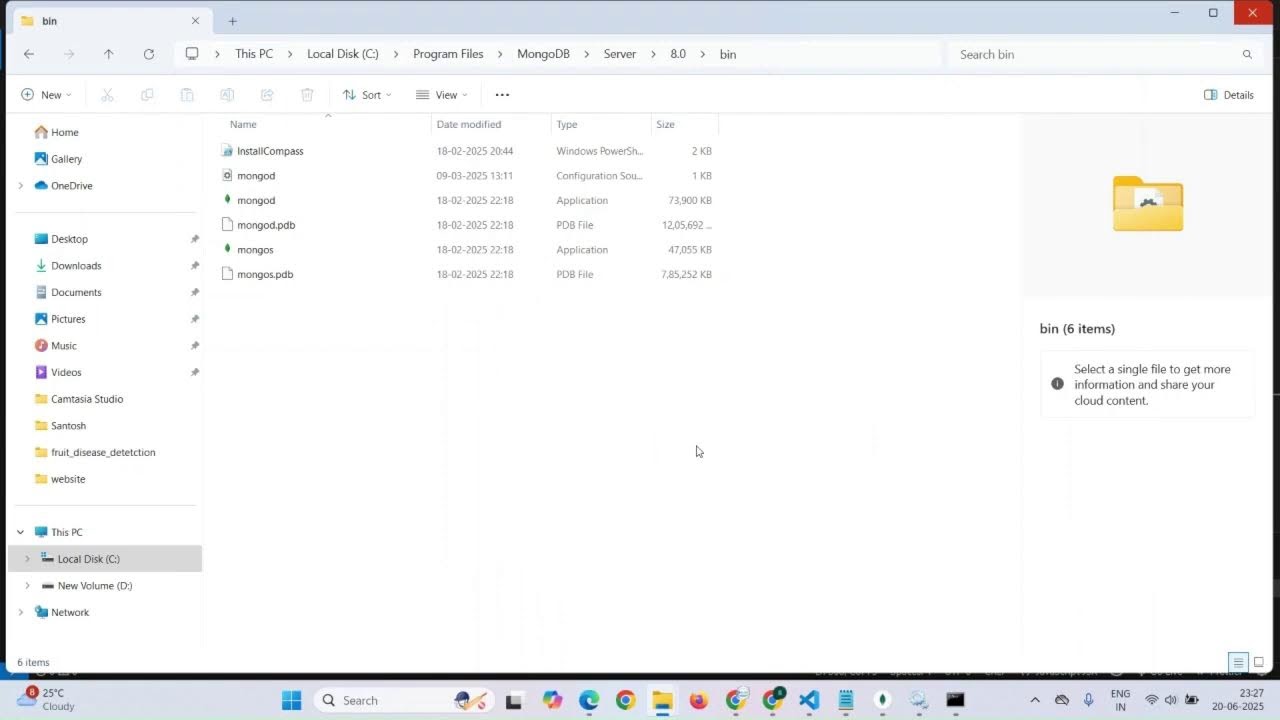Open the See more toolbar menu
The height and width of the screenshot is (720, 1280).
coord(502,95)
